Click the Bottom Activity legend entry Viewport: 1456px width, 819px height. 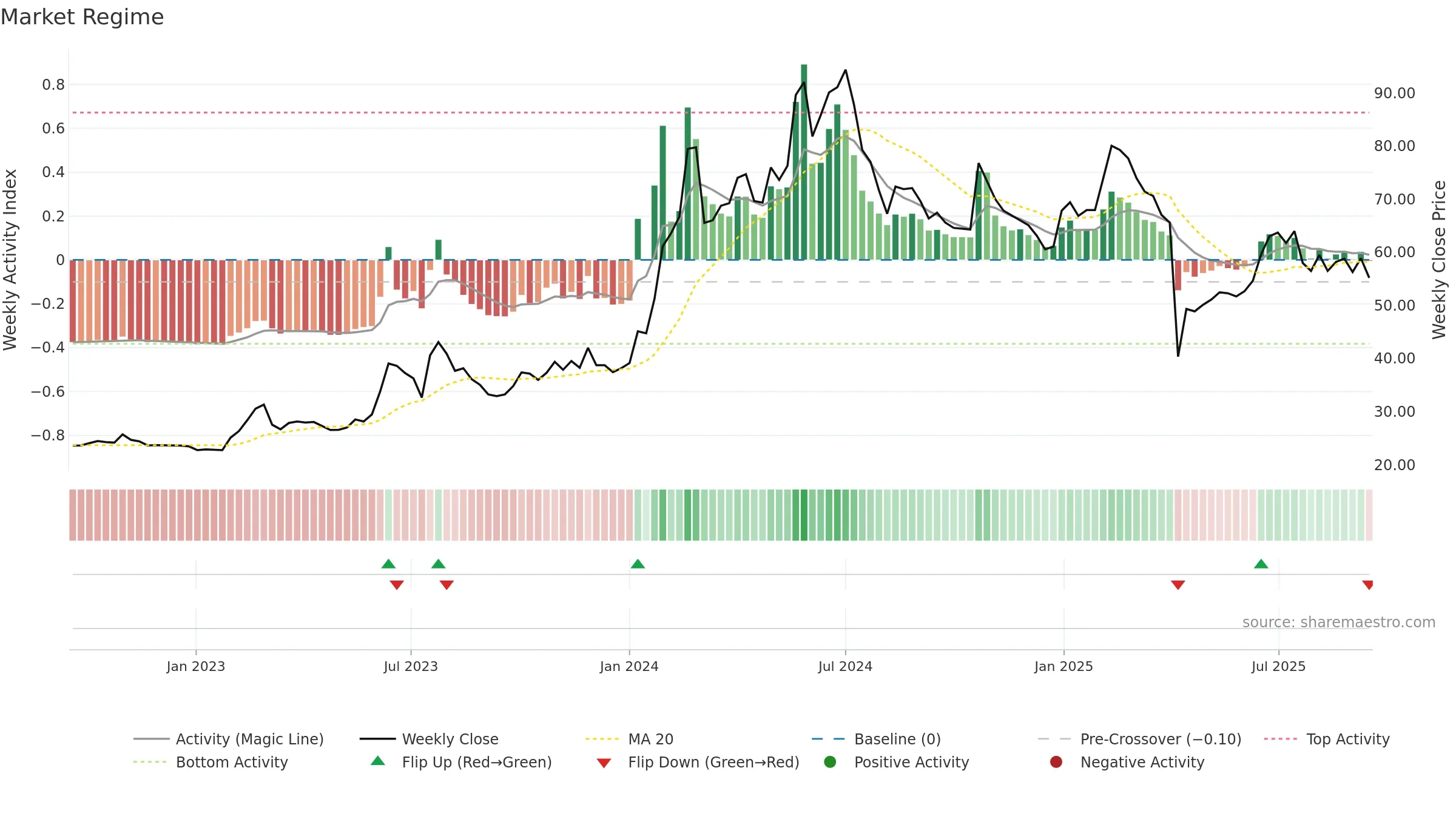point(211,762)
